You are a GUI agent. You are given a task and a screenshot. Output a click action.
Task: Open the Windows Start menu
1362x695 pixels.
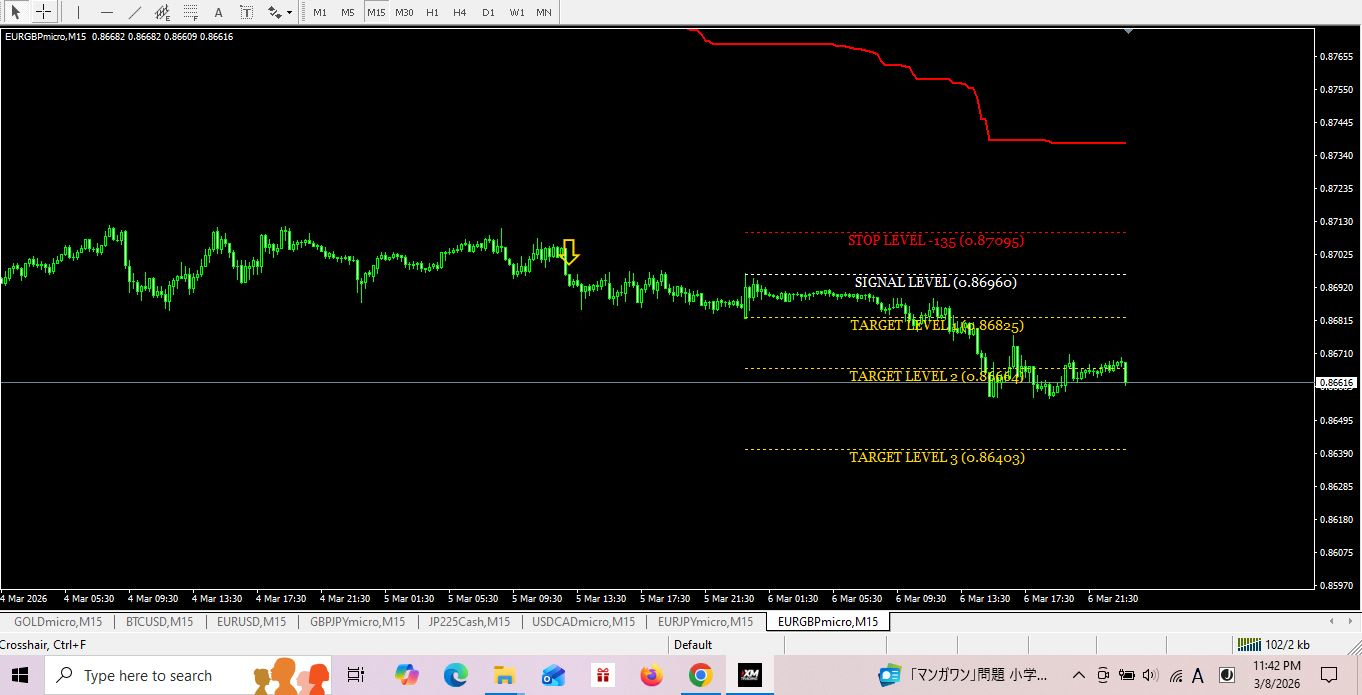coord(21,675)
